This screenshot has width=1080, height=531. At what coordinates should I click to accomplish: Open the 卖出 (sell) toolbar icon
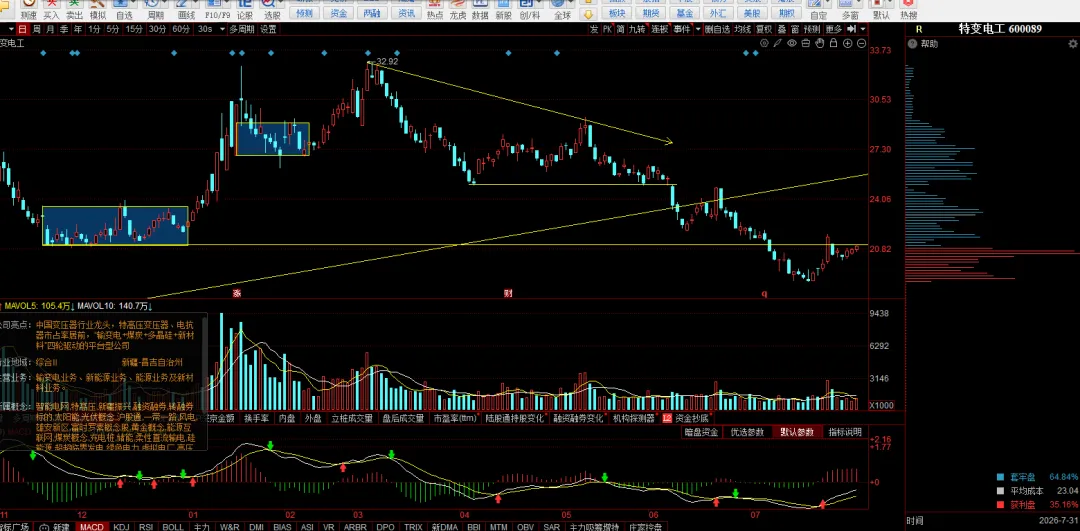74,9
